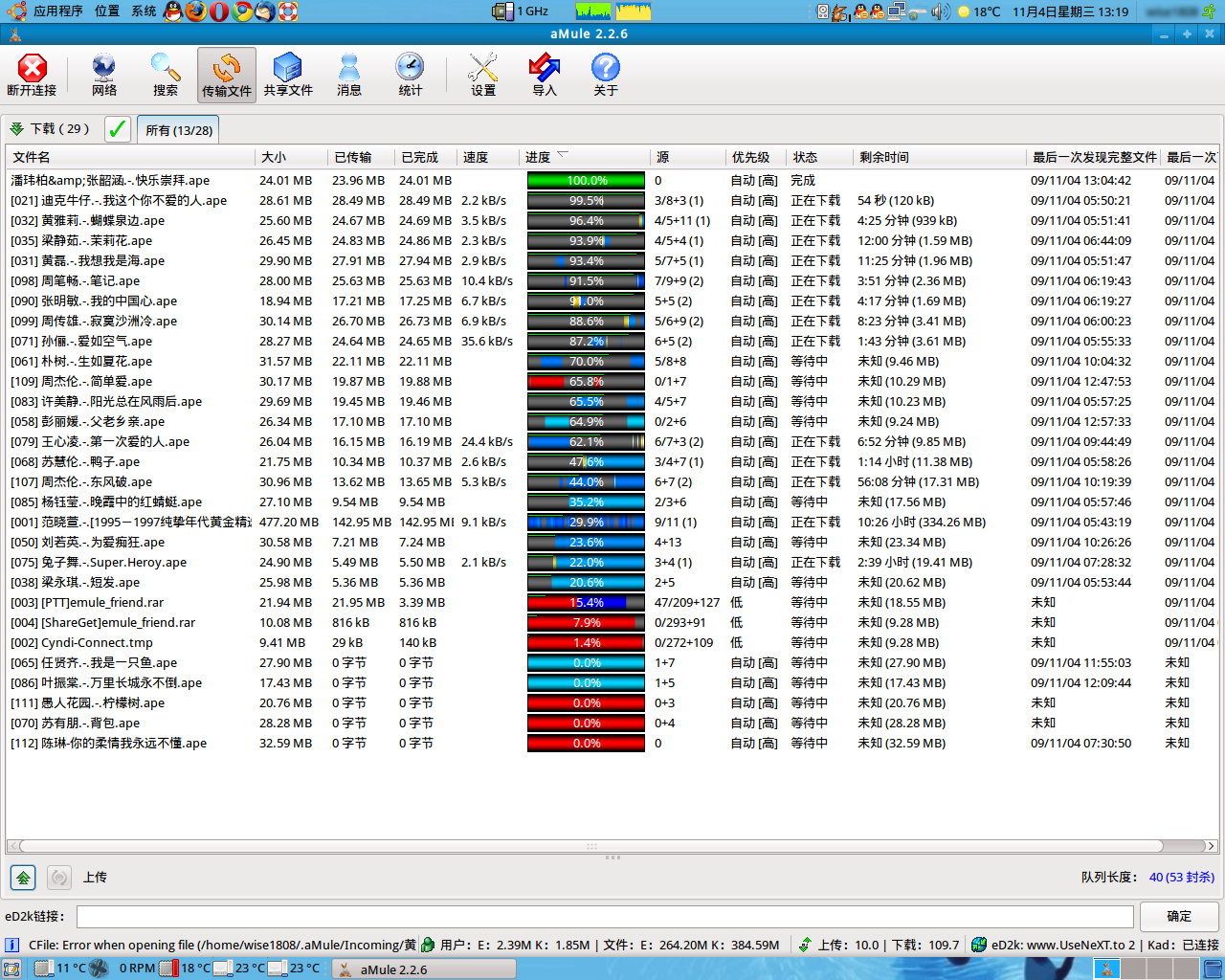Click the grey refresh icon beside 上传
1225x980 pixels.
click(x=59, y=877)
